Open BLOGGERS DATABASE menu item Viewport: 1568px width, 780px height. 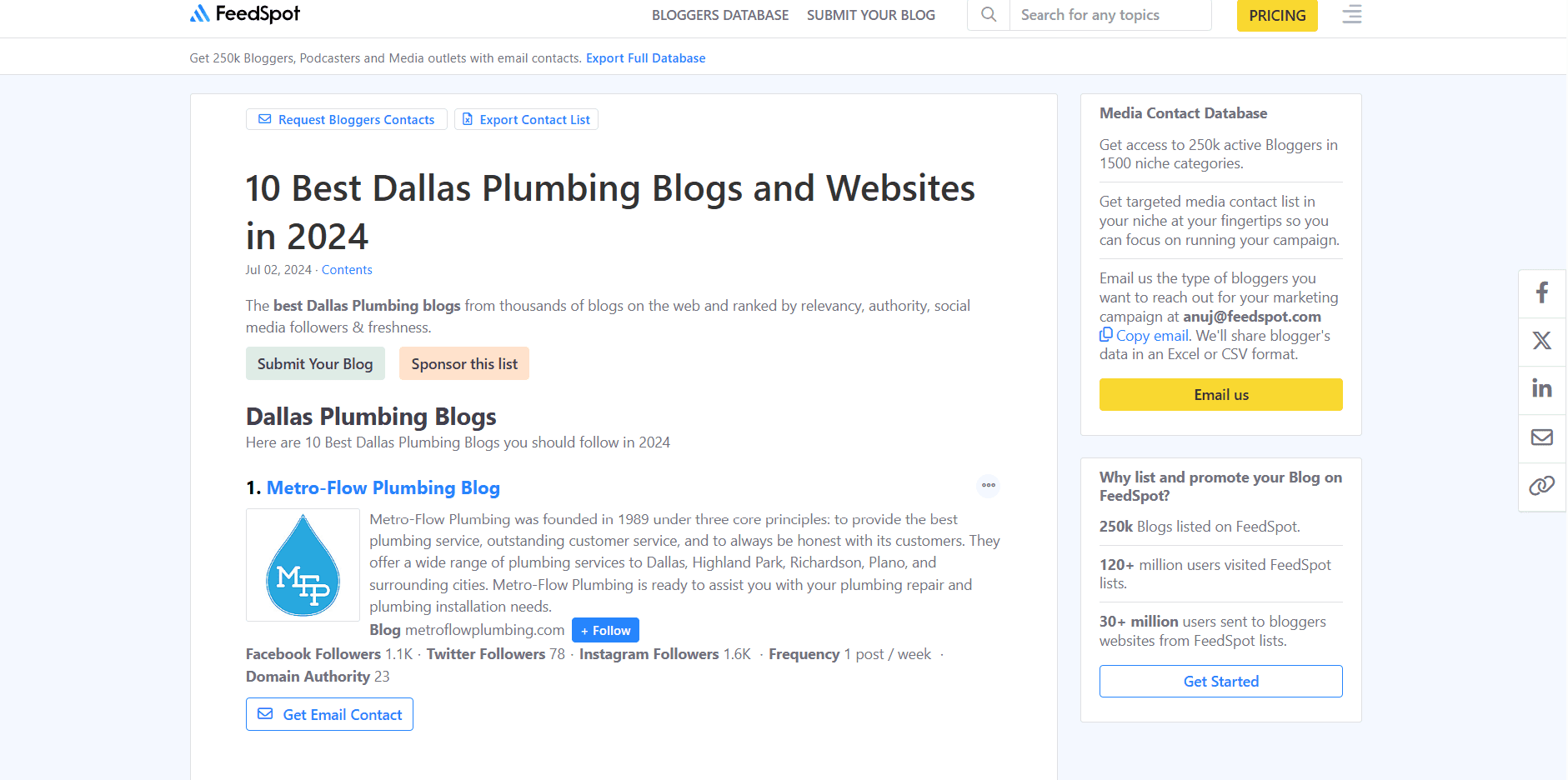[x=720, y=15]
